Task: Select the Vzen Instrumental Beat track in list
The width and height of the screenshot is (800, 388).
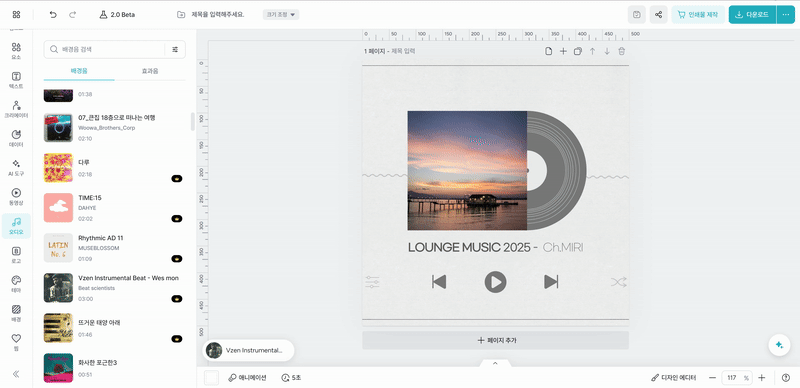Action: pyautogui.click(x=113, y=287)
